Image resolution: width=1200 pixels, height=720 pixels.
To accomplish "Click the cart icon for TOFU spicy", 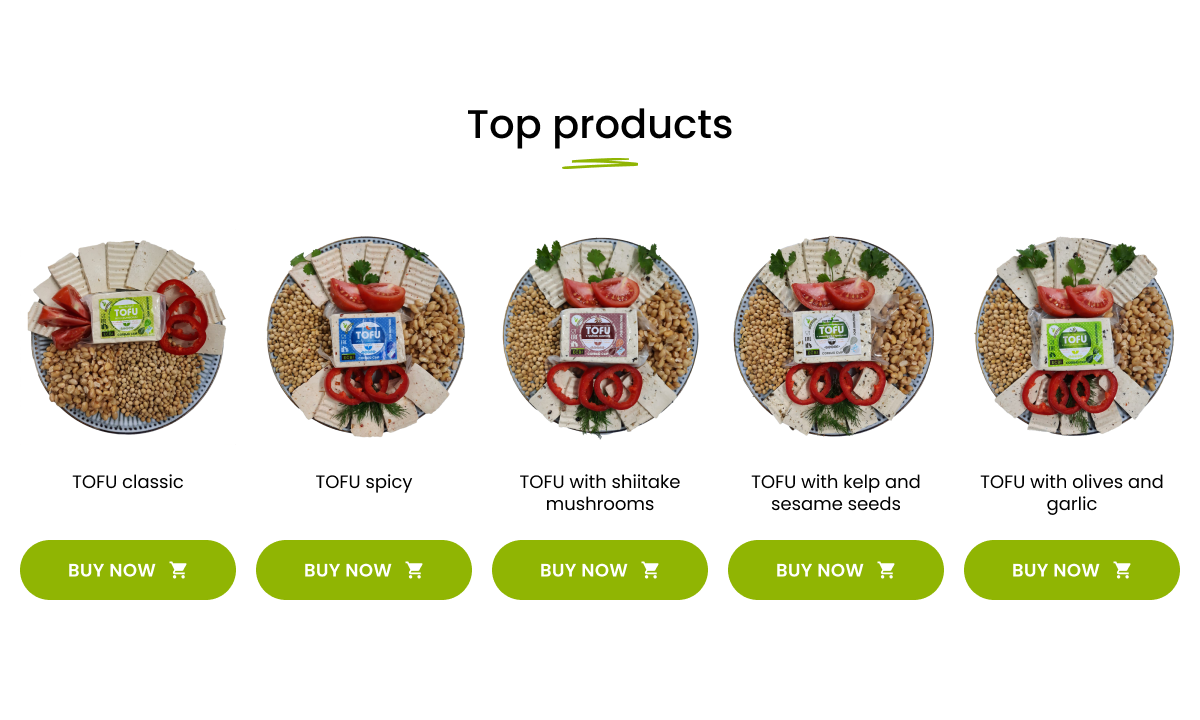I will pos(415,570).
